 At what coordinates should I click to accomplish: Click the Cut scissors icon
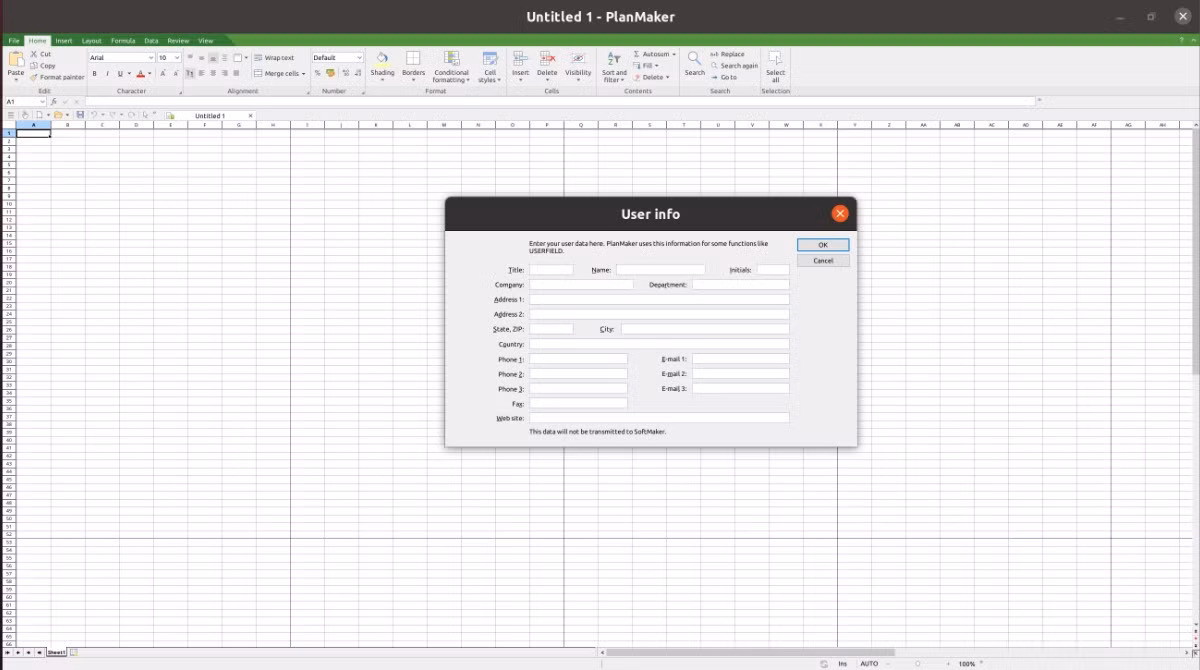coord(33,54)
